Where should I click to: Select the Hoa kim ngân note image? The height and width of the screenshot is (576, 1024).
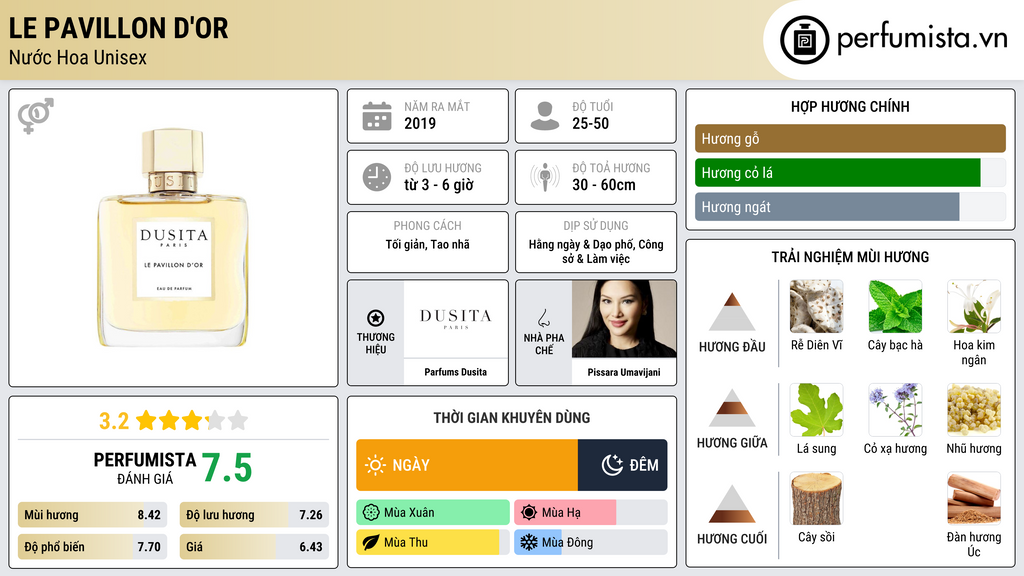[x=974, y=306]
